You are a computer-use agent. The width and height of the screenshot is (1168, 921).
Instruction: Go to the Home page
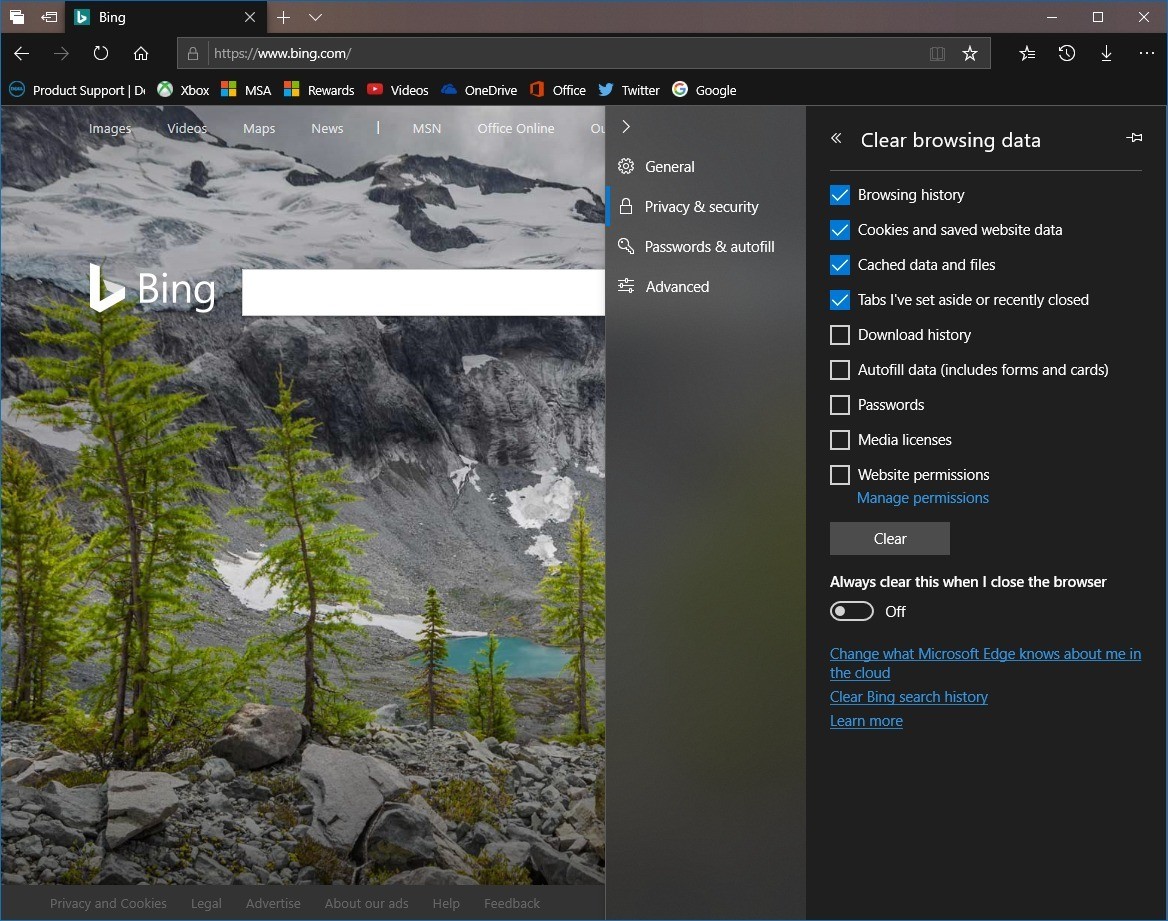click(x=141, y=54)
